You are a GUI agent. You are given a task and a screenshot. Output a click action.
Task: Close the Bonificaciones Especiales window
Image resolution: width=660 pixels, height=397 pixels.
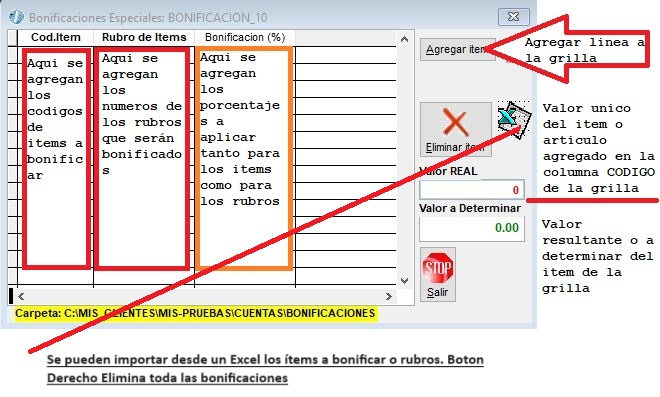514,17
